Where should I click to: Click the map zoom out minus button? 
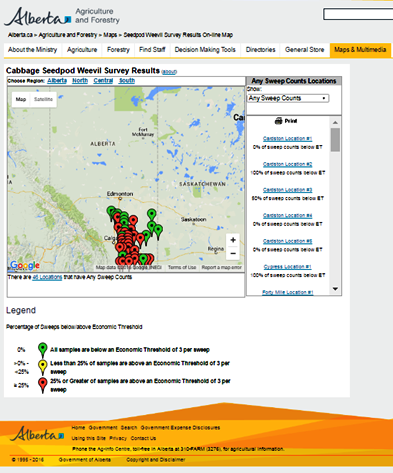[x=233, y=253]
